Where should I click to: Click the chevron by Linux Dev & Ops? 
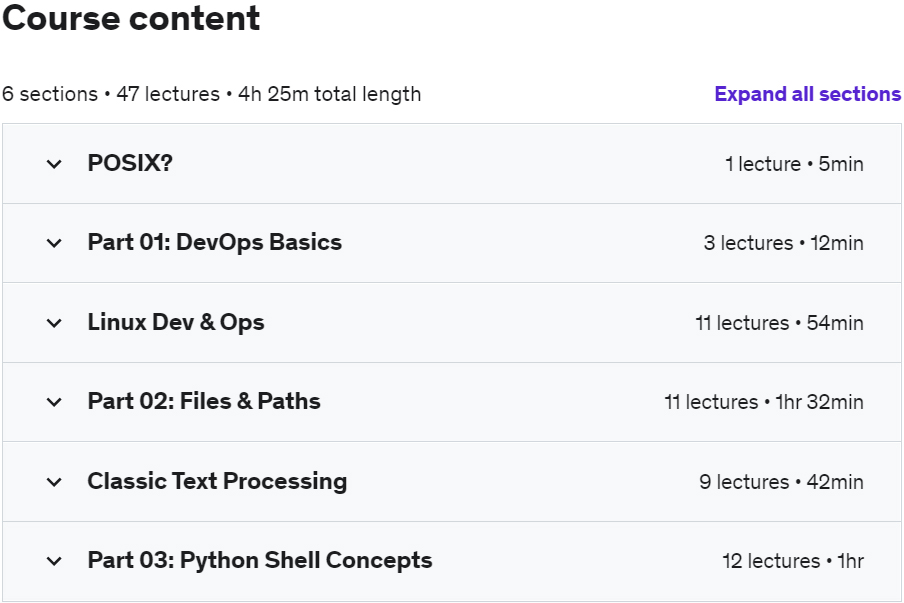click(54, 323)
